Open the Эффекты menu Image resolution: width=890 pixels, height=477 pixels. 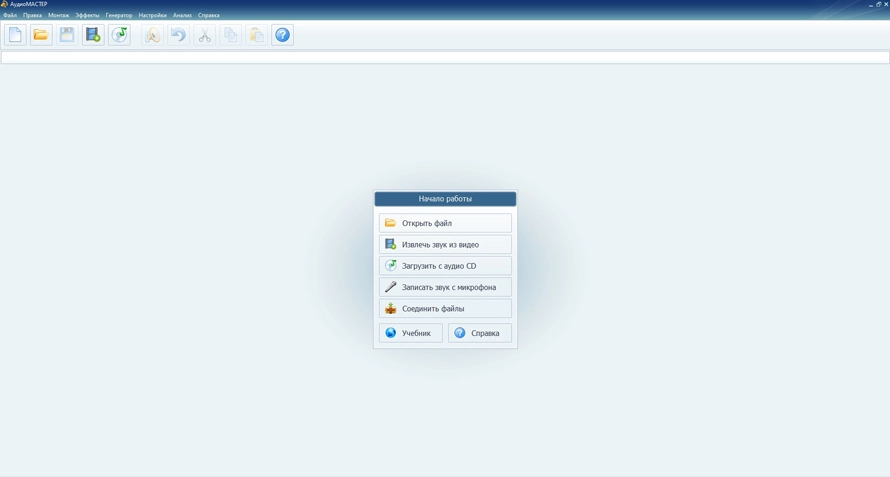click(x=87, y=15)
